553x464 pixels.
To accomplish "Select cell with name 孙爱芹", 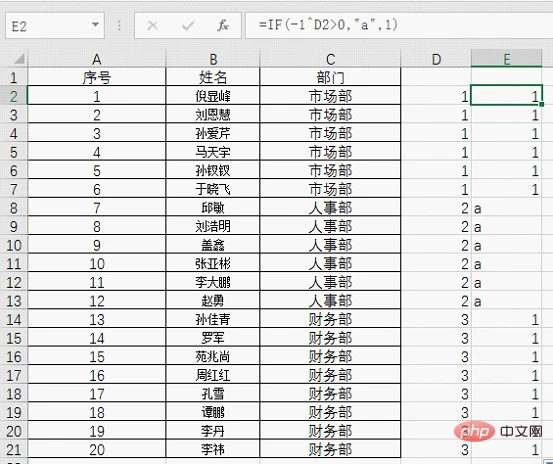I will pos(213,133).
